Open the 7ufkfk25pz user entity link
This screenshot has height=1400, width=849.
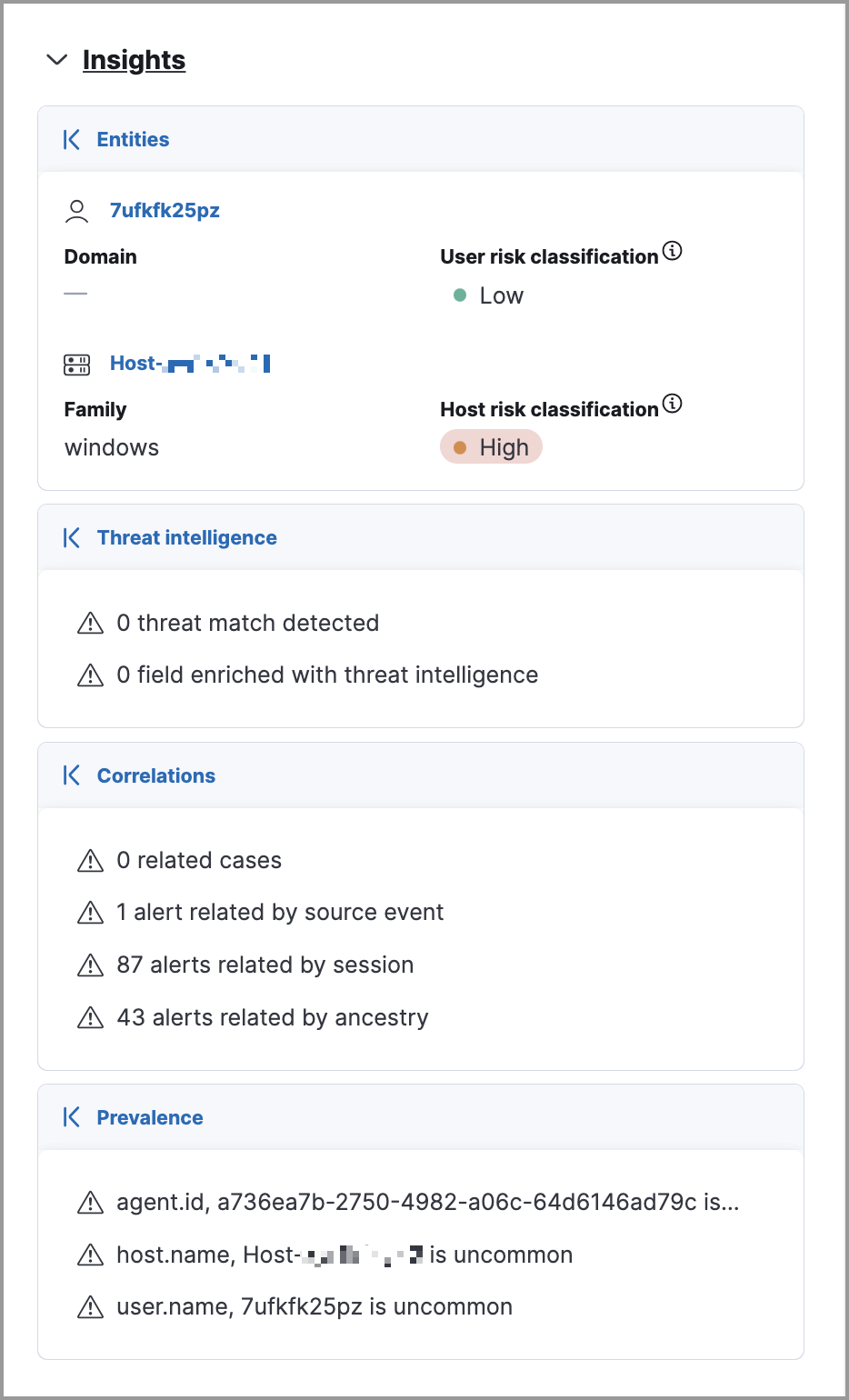click(165, 209)
